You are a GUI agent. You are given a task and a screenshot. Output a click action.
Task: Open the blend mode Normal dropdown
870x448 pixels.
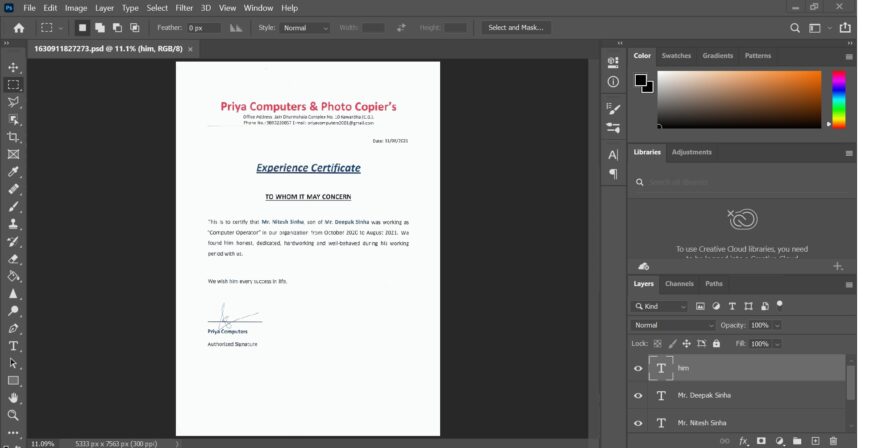[x=672, y=325]
